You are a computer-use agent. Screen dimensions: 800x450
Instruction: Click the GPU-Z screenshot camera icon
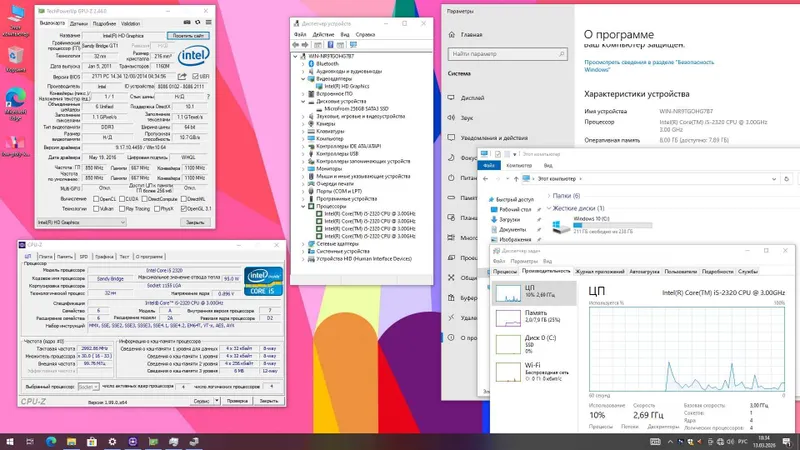(187, 22)
